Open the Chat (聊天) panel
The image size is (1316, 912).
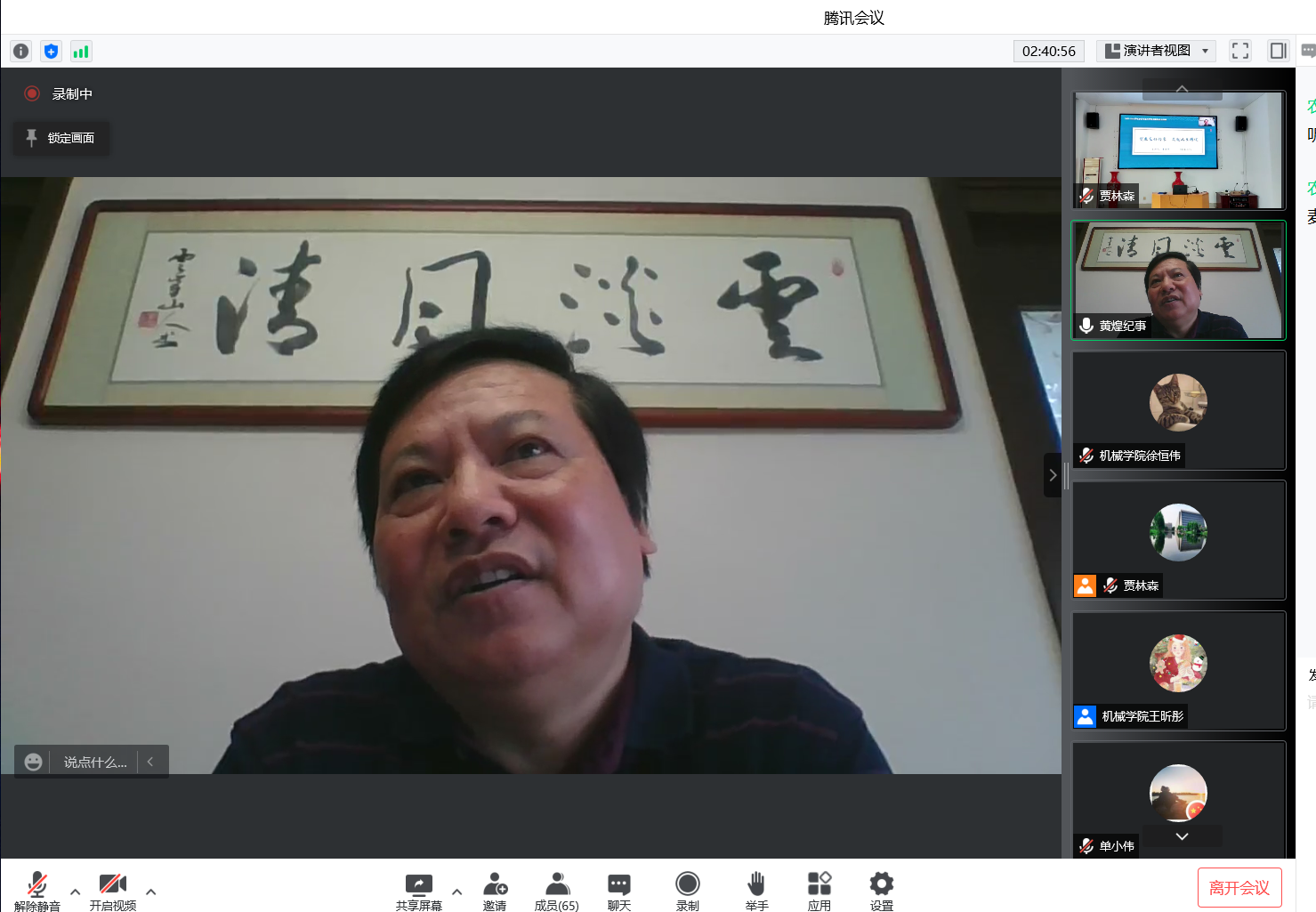click(x=619, y=891)
